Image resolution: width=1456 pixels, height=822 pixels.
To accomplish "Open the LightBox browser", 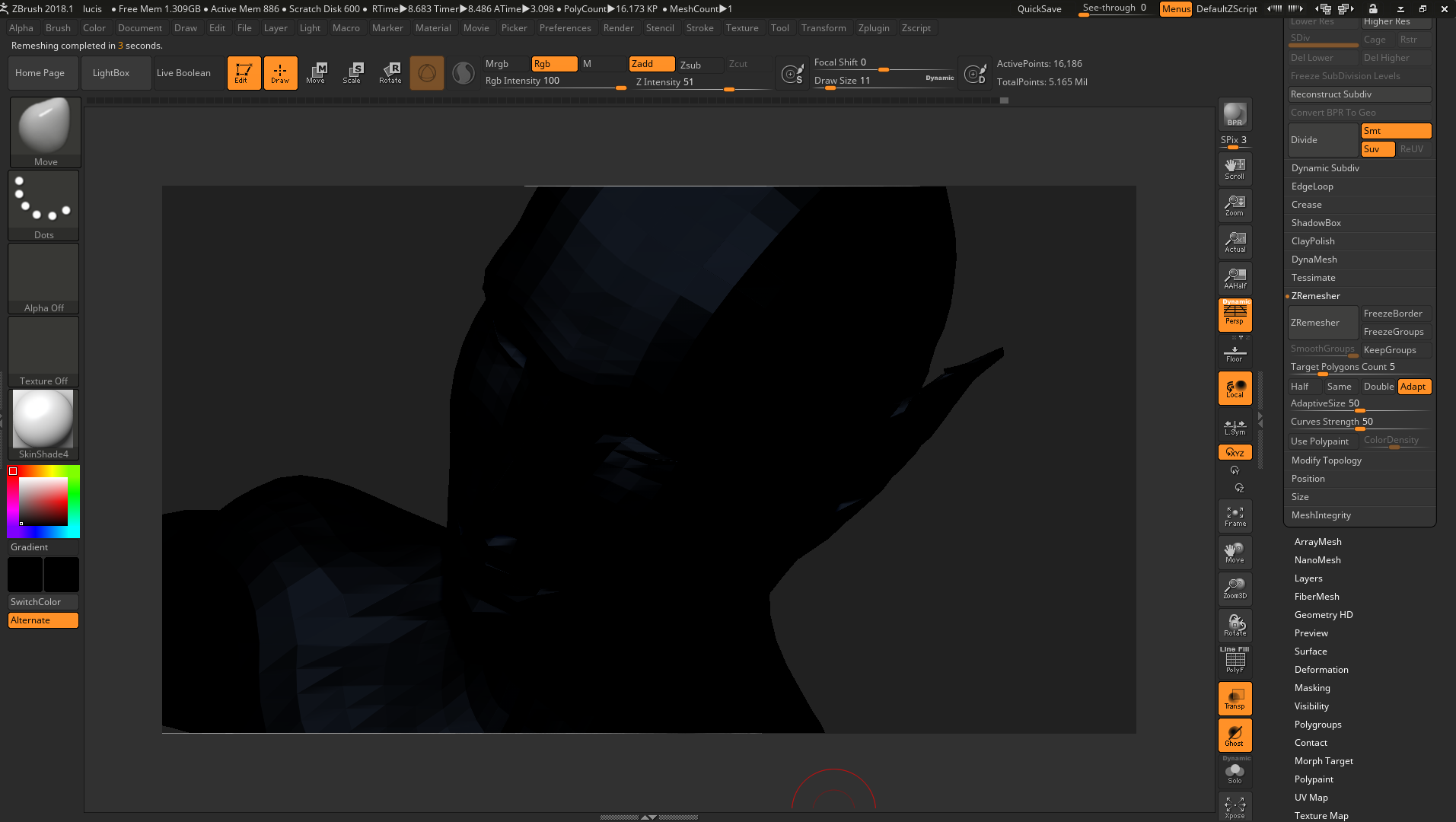I will click(111, 73).
